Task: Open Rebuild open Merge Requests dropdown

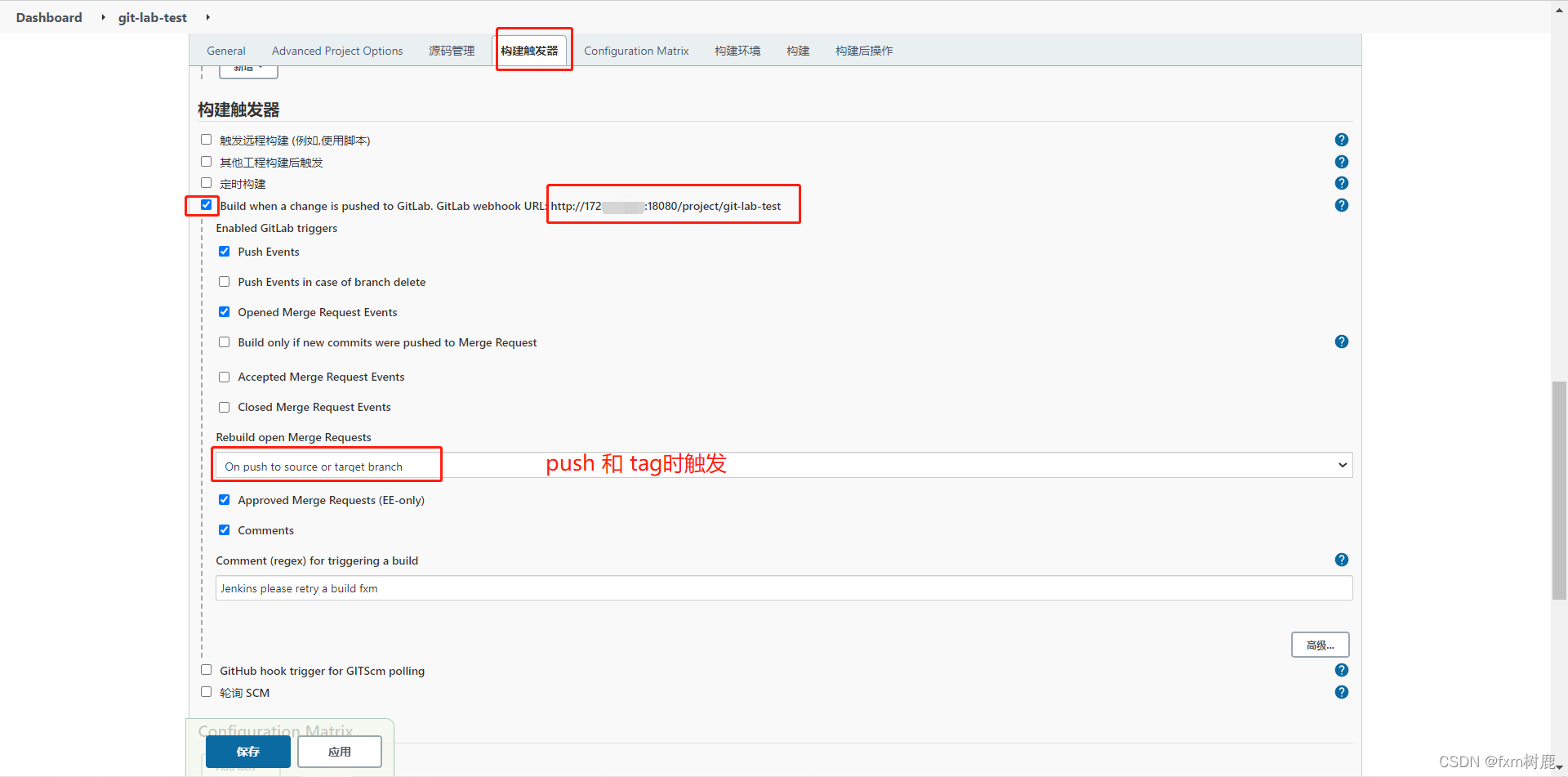Action: (x=784, y=466)
